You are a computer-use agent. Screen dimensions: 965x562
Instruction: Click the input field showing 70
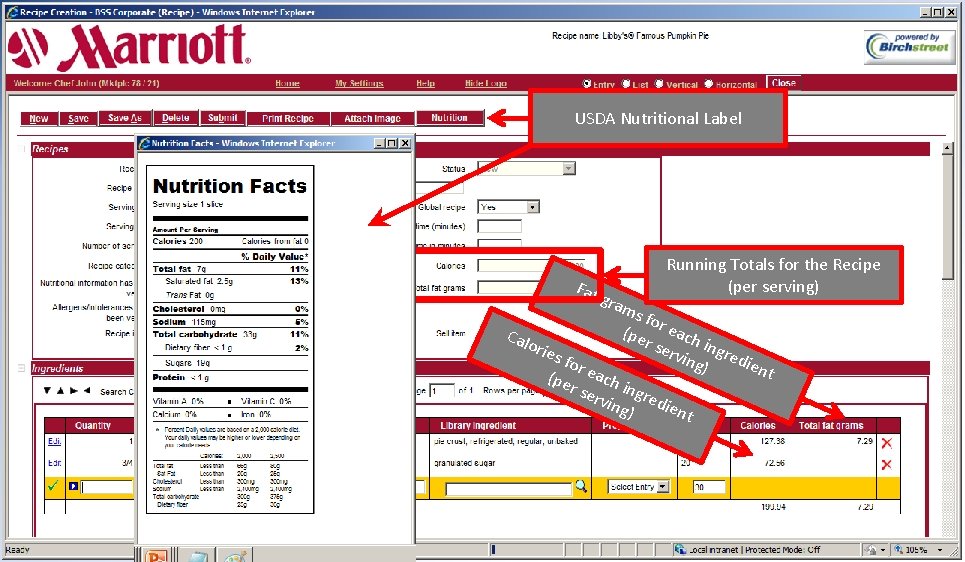(x=709, y=487)
